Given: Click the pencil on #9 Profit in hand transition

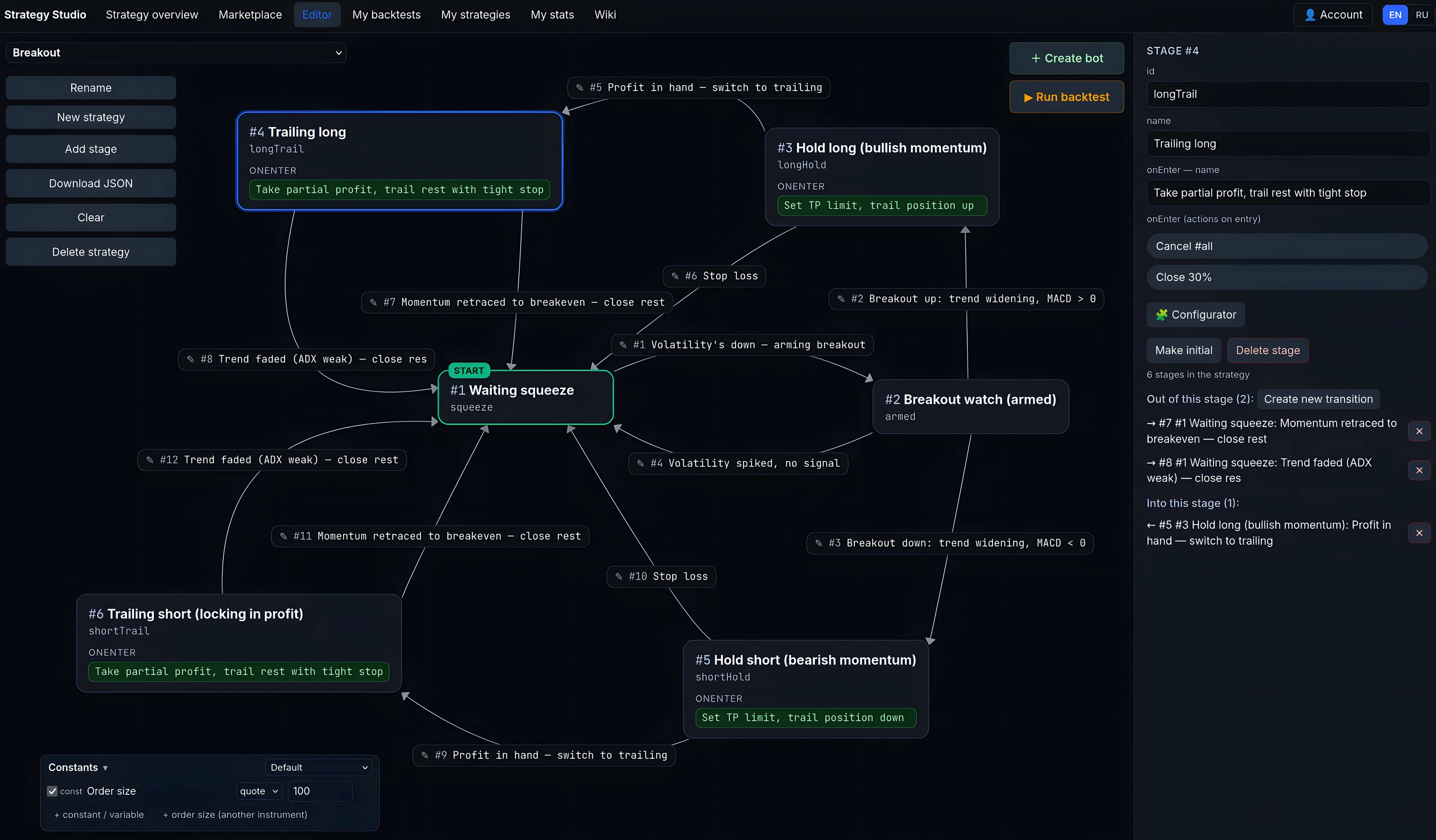Looking at the screenshot, I should 425,755.
